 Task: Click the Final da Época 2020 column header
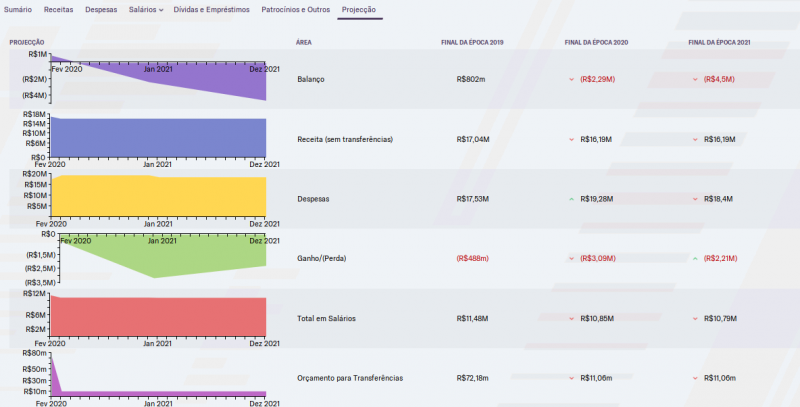596,42
